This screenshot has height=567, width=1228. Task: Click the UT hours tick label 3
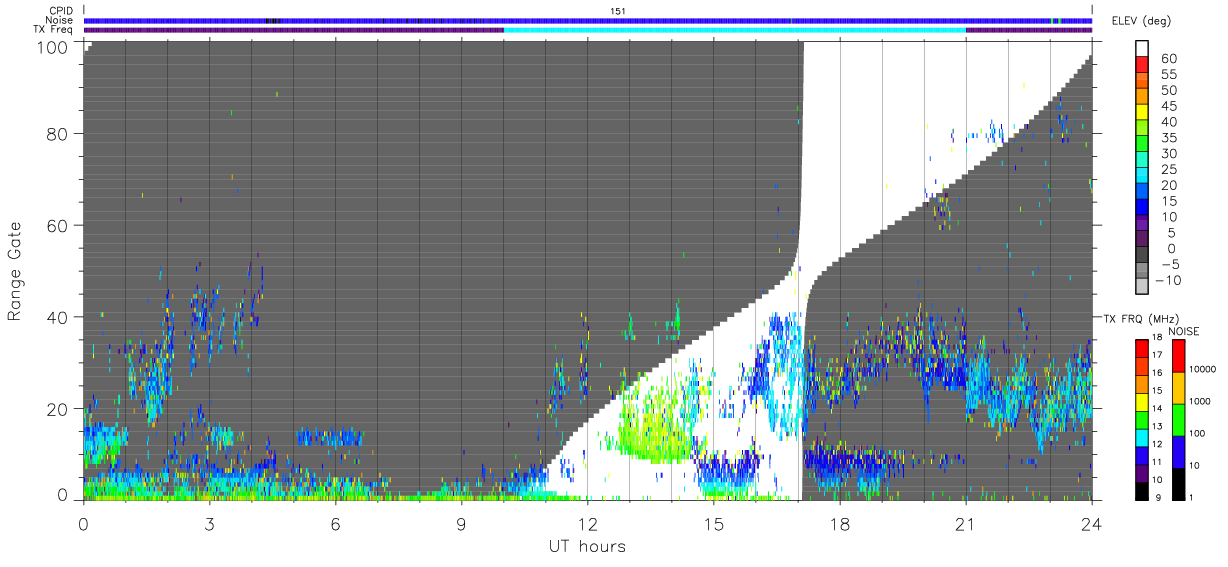(209, 523)
